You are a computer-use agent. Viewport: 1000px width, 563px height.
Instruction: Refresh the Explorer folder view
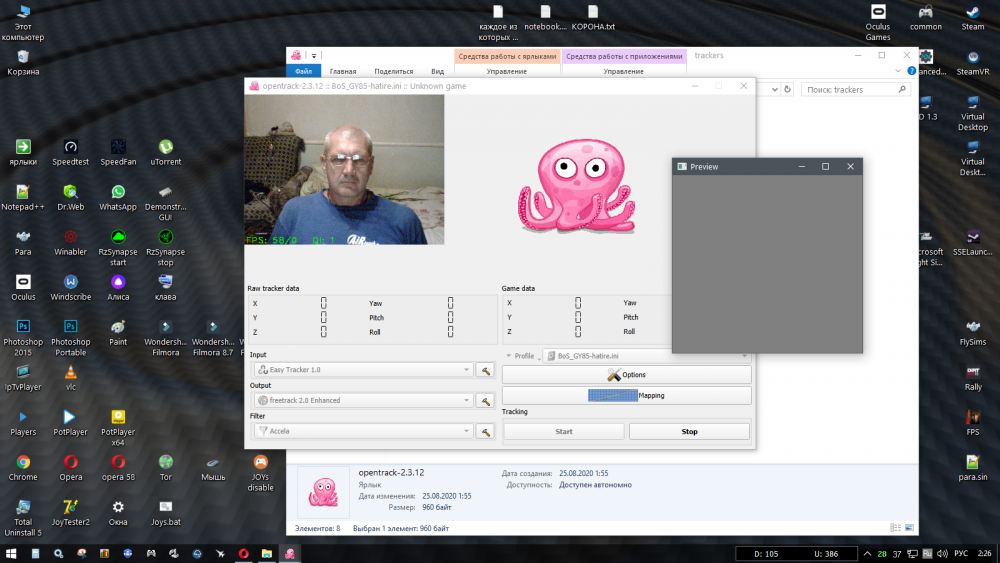tap(787, 90)
